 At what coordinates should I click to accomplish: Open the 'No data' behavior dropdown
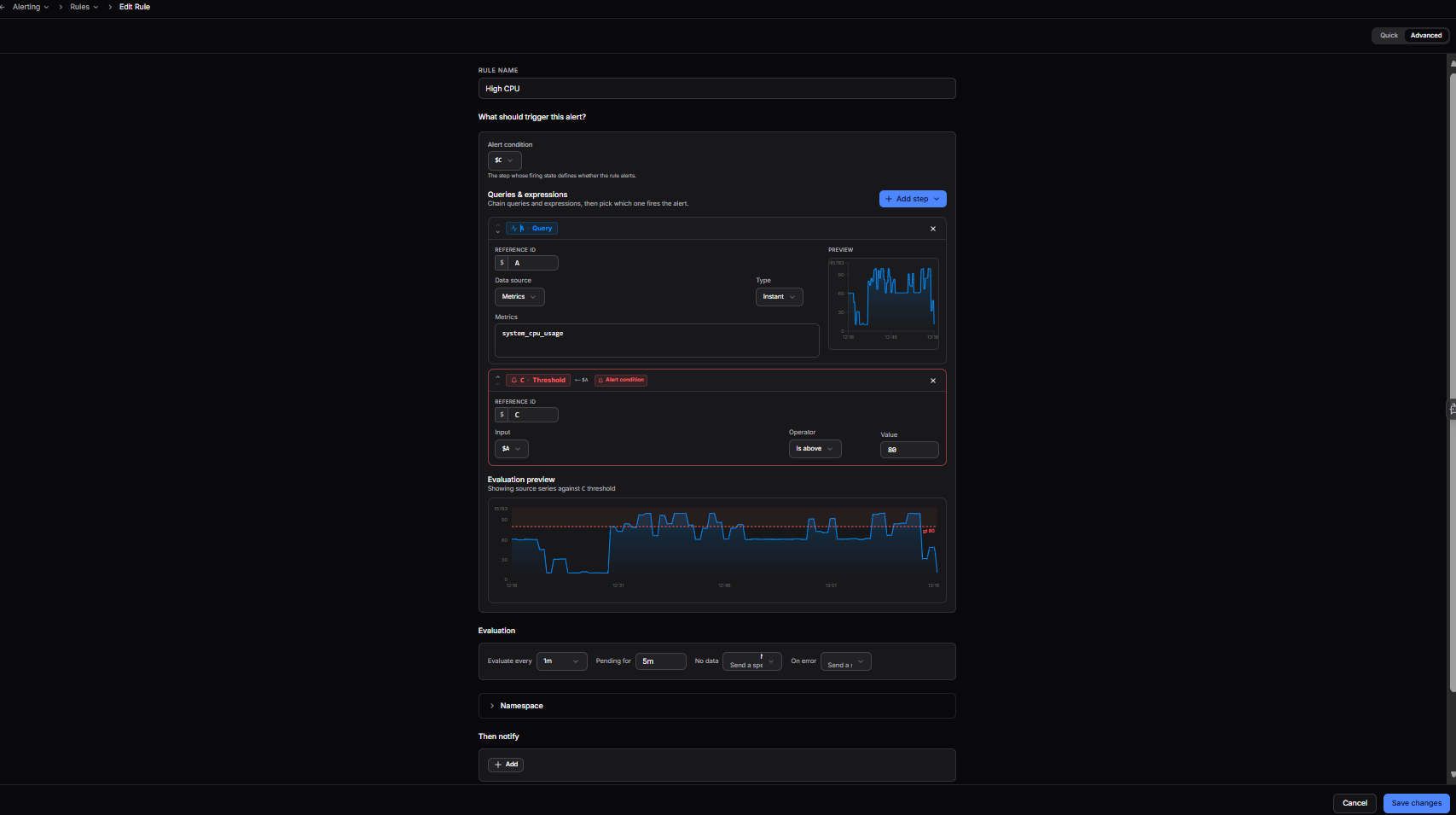(x=751, y=661)
